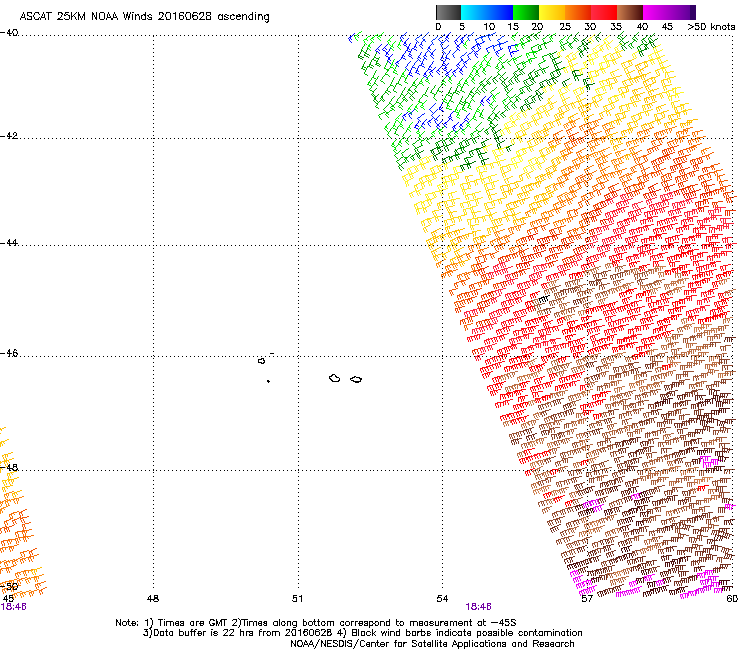Click the title 'ASCAT 25KM NOAA Winds 20160628 ascending'
Viewport: 740px width, 650px height.
pyautogui.click(x=144, y=17)
